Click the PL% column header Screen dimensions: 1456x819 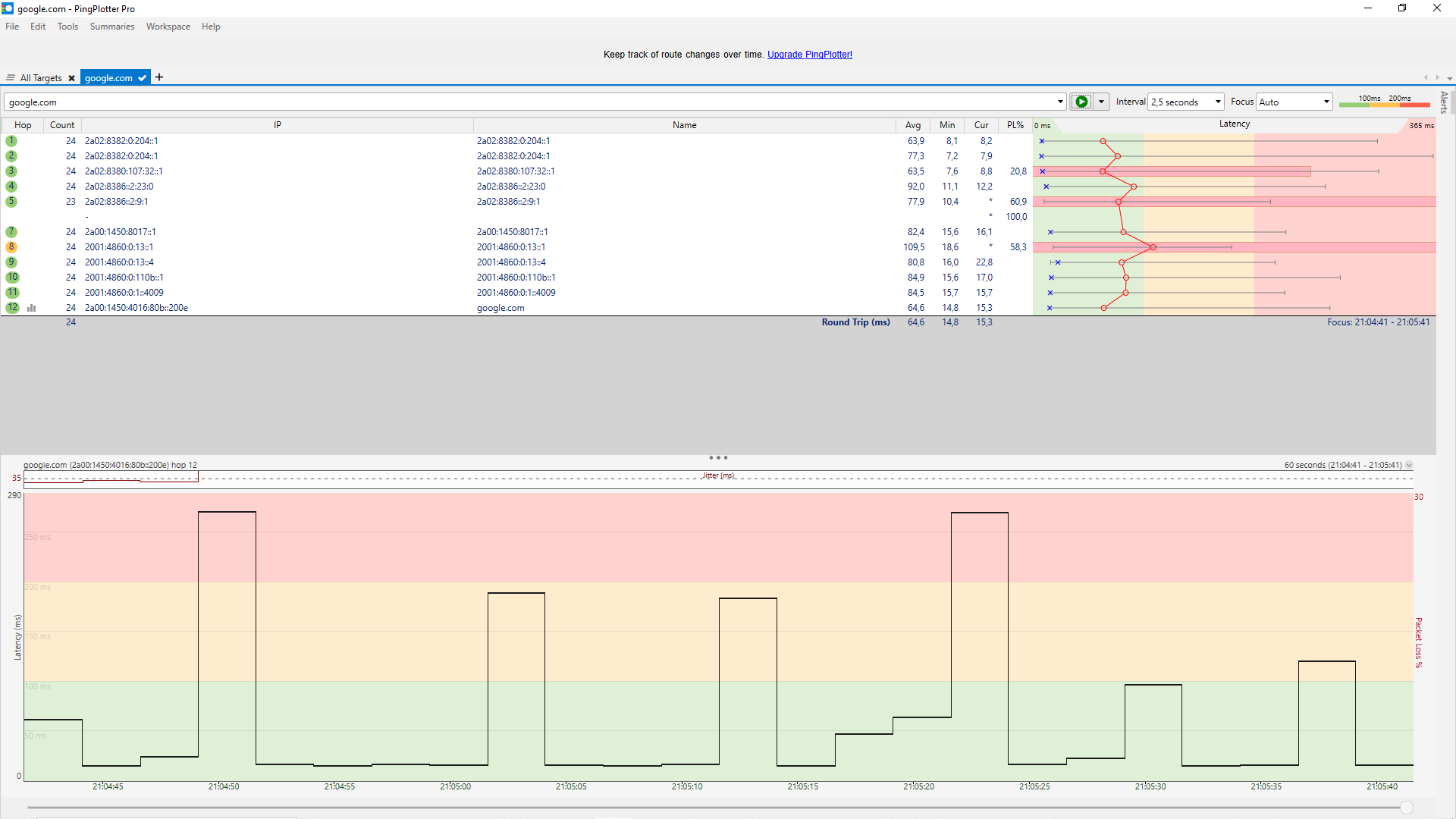[1015, 125]
